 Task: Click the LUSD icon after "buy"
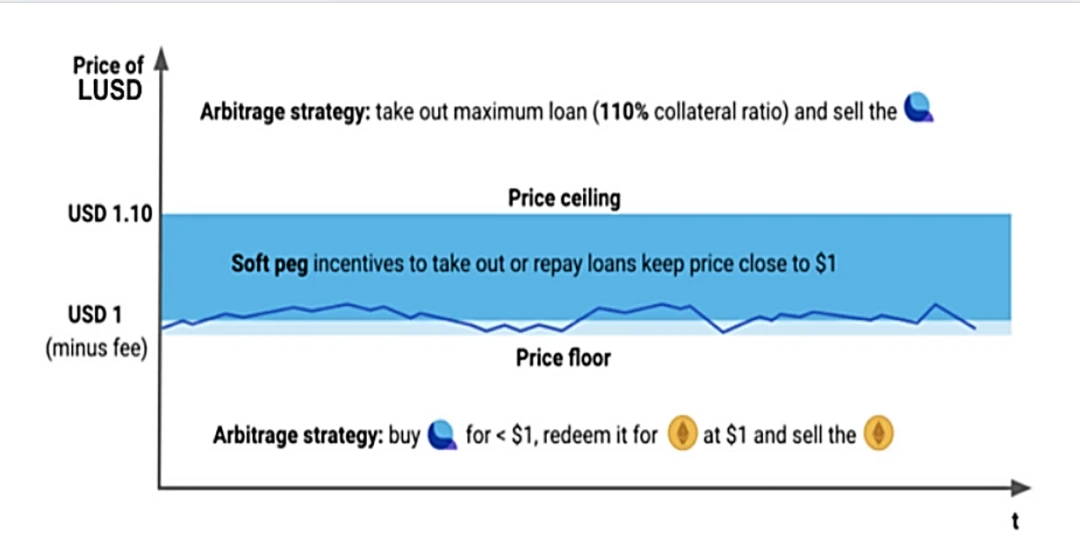coord(441,436)
